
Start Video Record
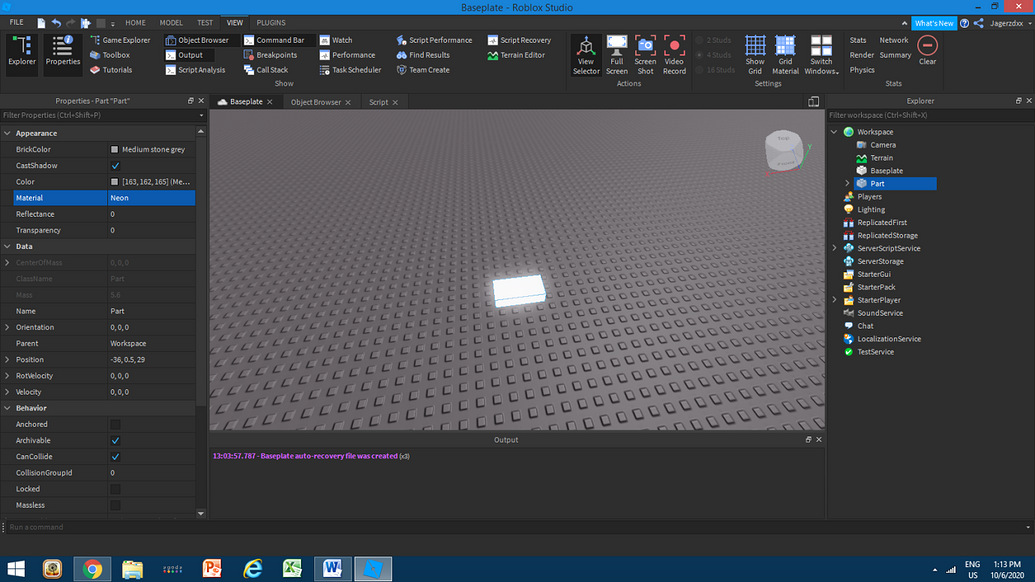click(674, 55)
